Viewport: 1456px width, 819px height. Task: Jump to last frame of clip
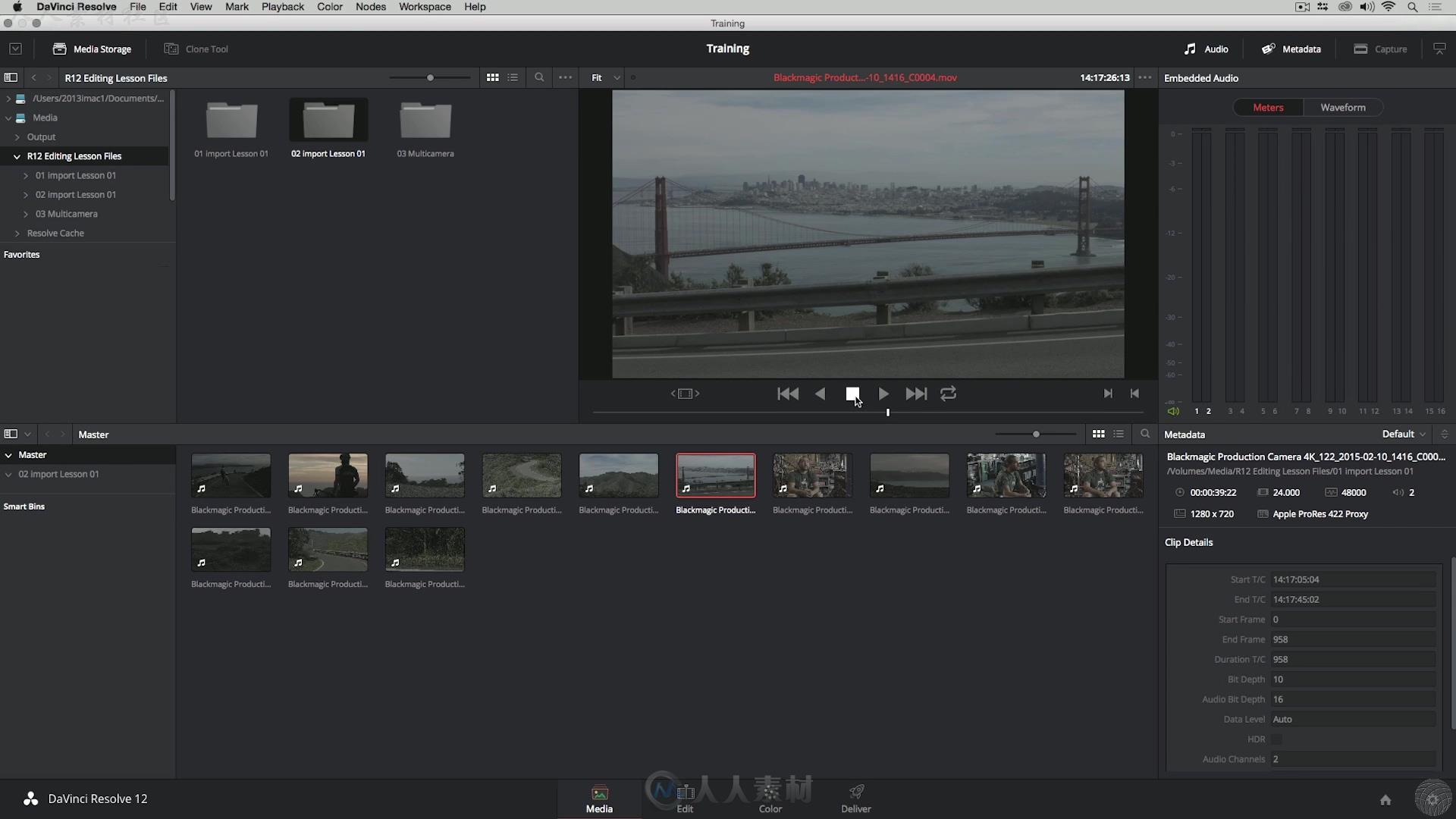click(x=916, y=394)
